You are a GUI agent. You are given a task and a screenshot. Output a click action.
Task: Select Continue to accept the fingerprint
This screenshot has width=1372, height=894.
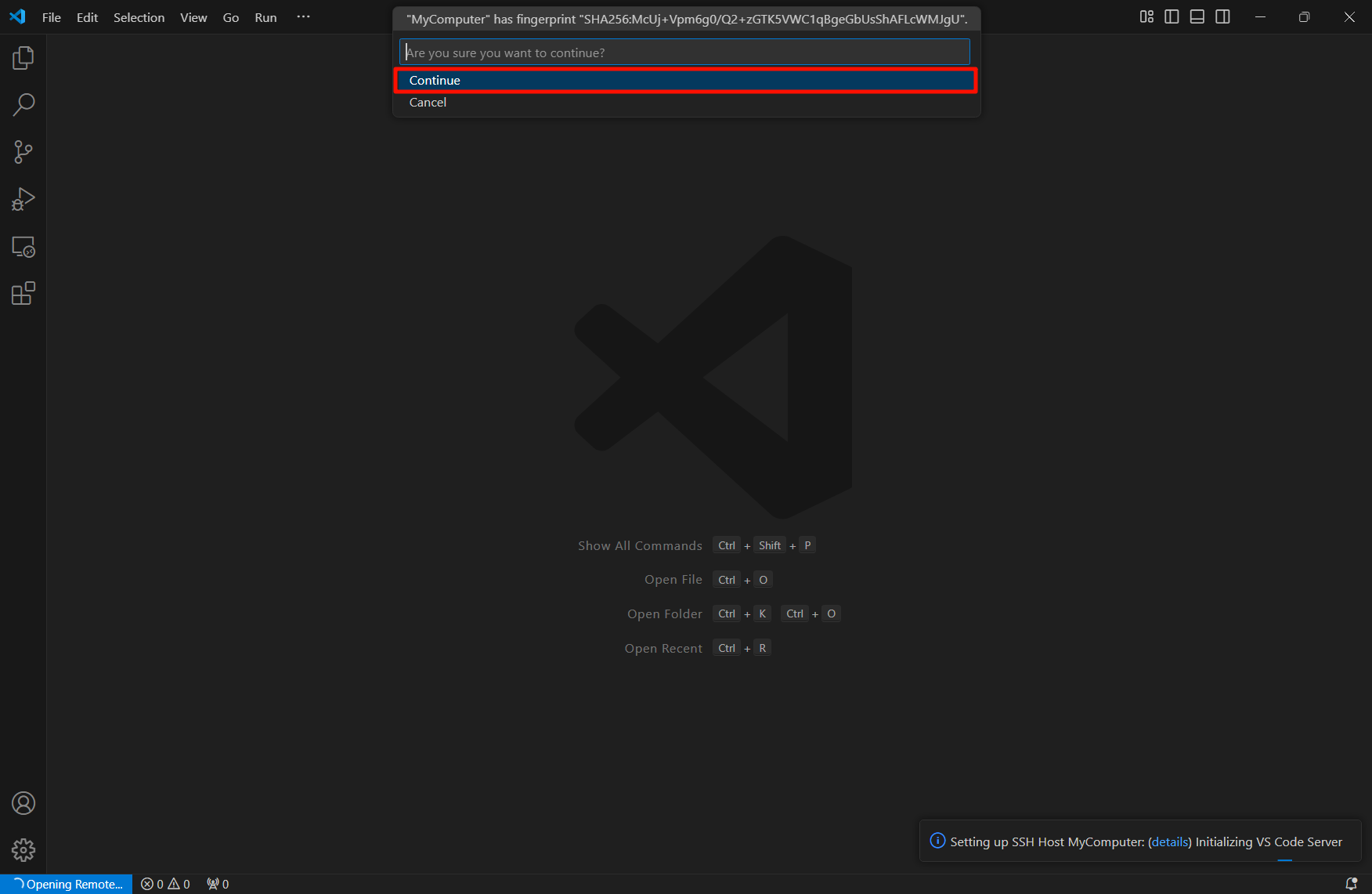[x=685, y=80]
